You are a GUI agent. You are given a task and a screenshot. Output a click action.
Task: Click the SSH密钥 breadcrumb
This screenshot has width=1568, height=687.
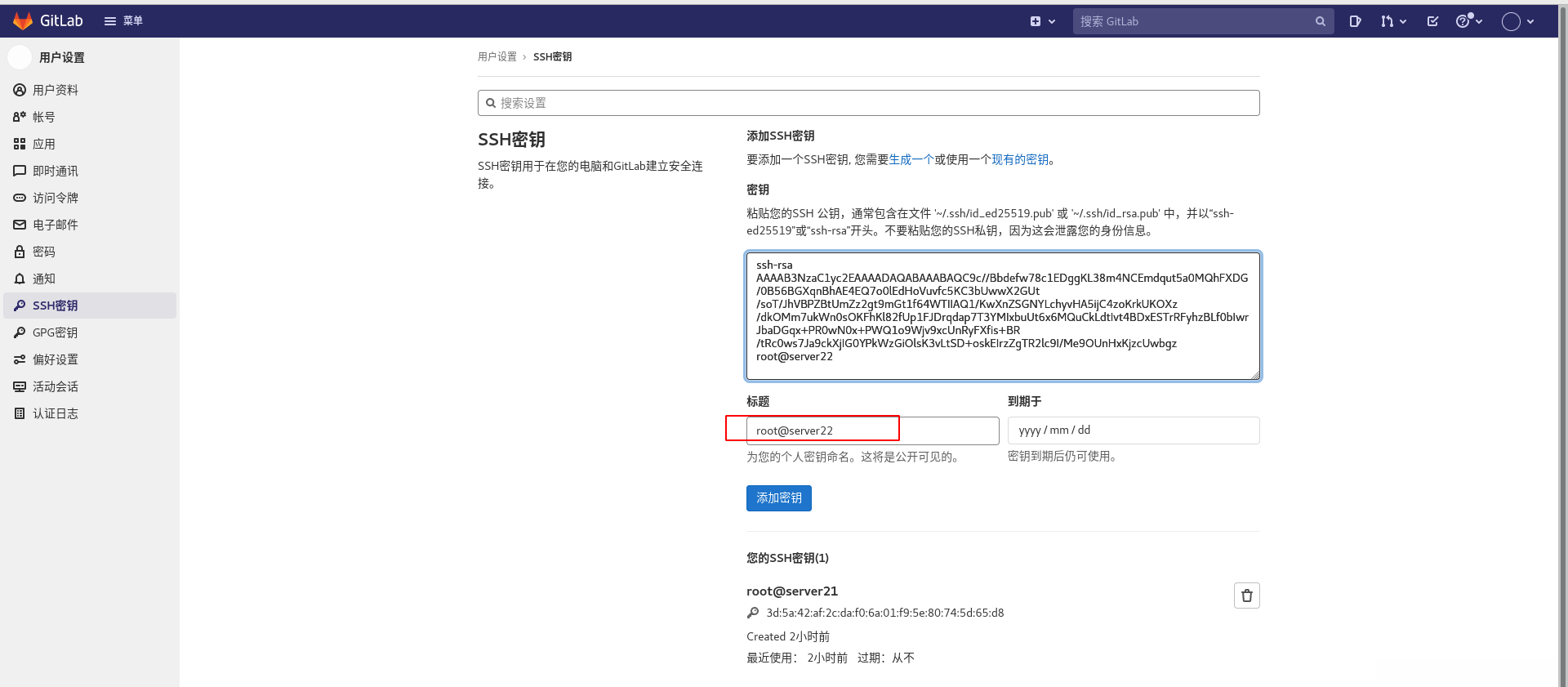point(552,56)
